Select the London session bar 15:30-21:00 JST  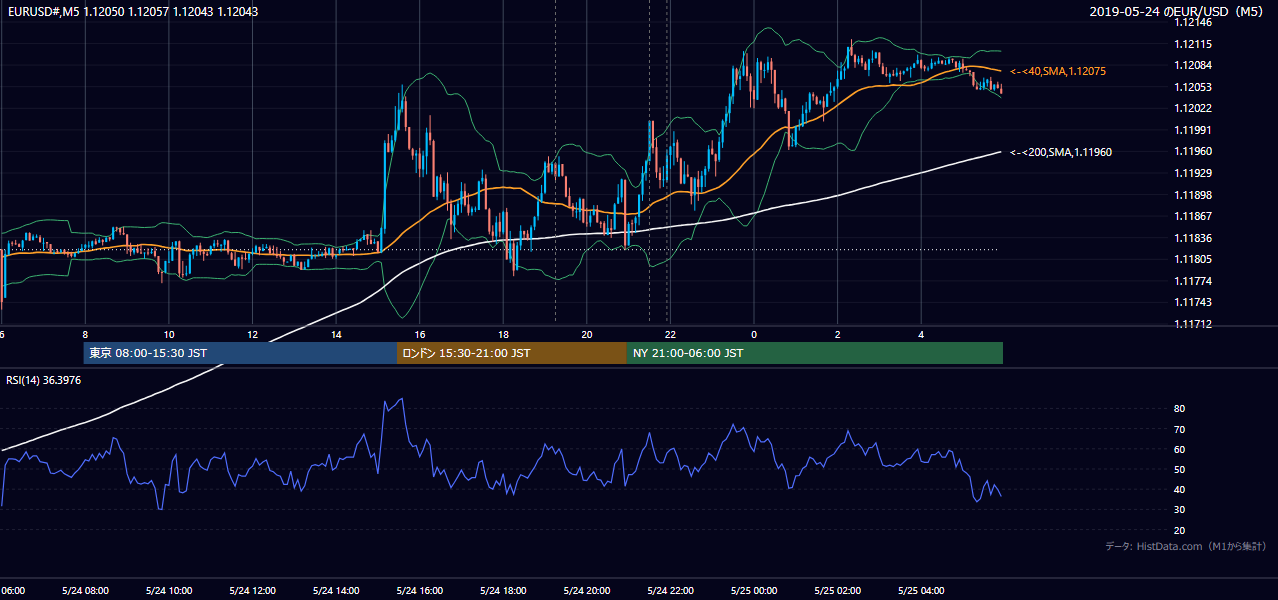[512, 353]
